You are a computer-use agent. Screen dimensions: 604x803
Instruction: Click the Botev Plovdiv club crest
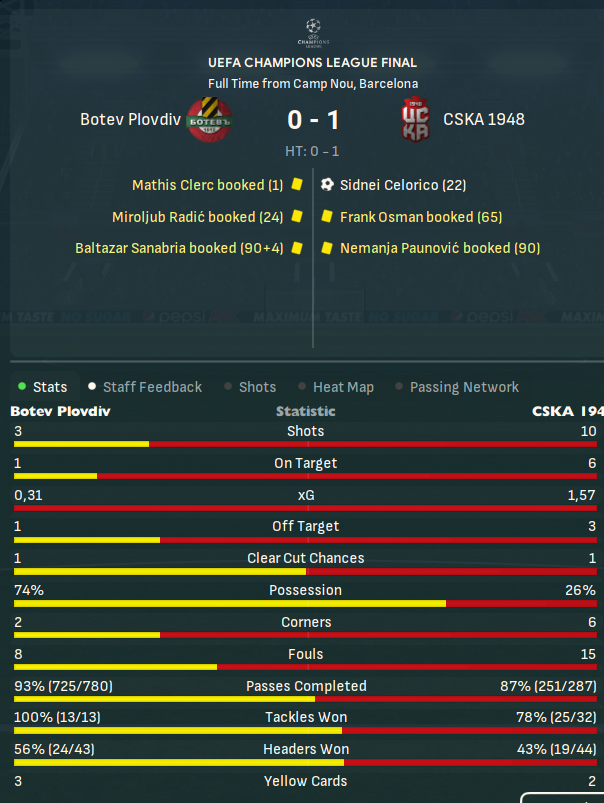pyautogui.click(x=209, y=119)
